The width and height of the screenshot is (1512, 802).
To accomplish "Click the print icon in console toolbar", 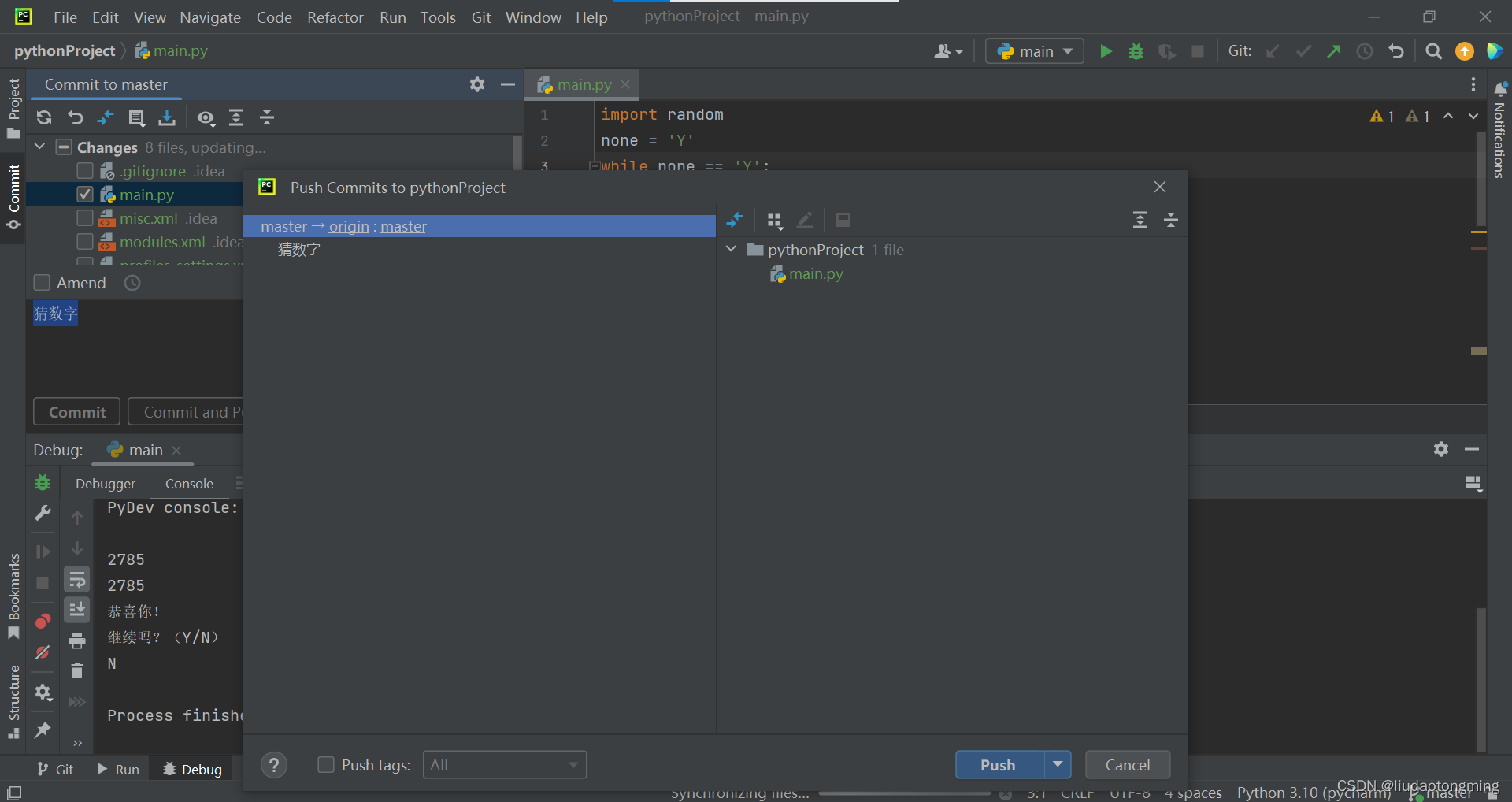I will tap(77, 641).
